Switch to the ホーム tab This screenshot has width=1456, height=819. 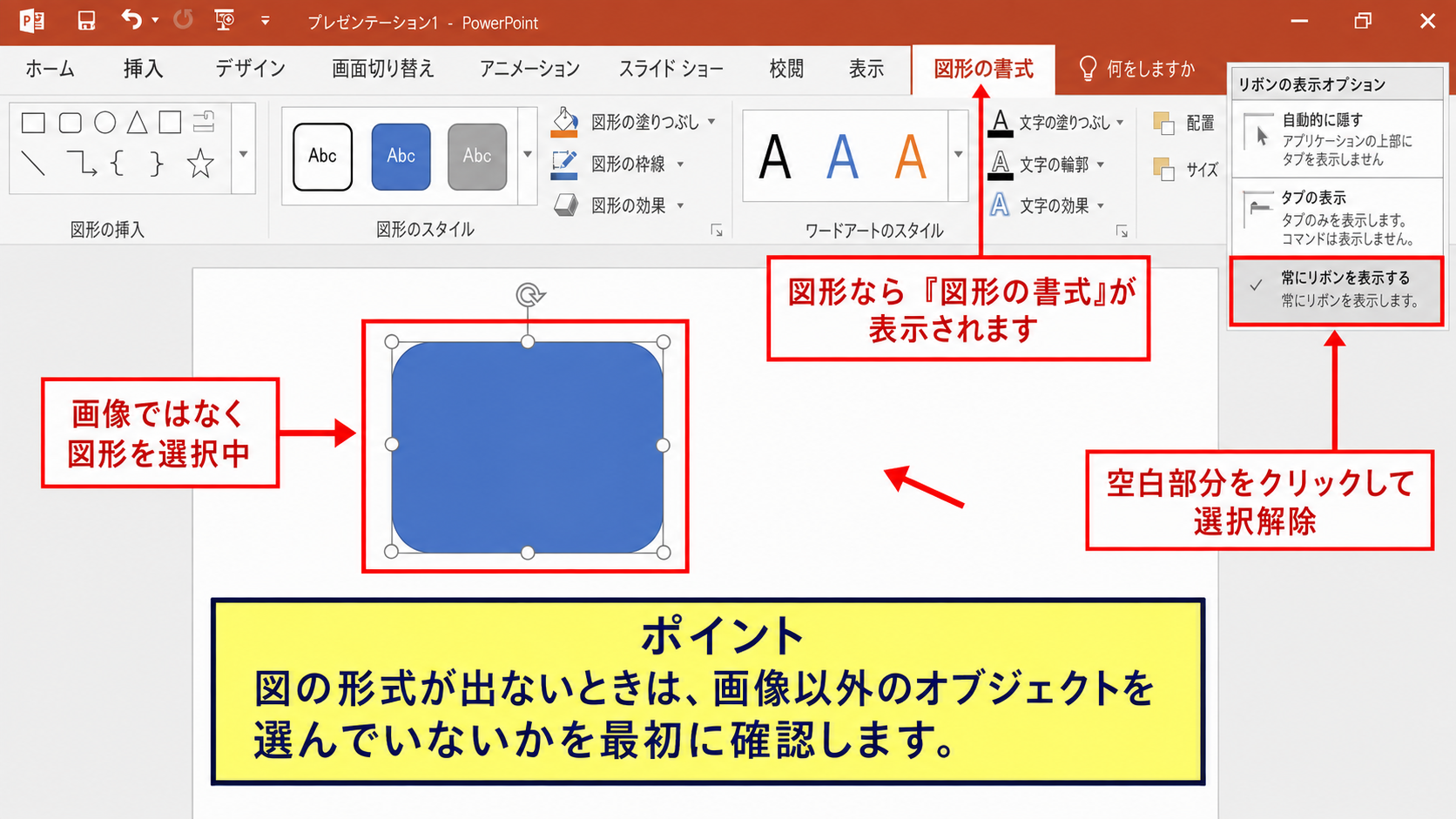click(50, 69)
